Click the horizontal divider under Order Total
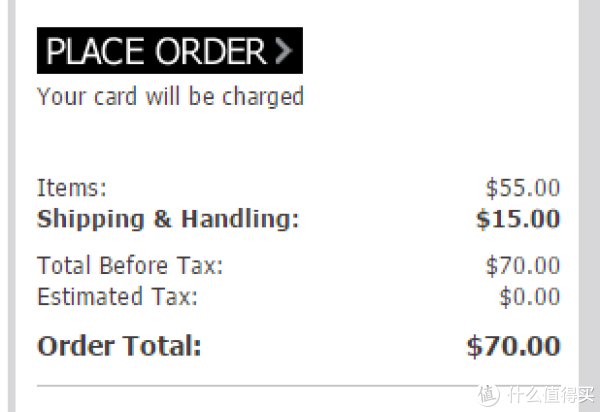 point(298,386)
